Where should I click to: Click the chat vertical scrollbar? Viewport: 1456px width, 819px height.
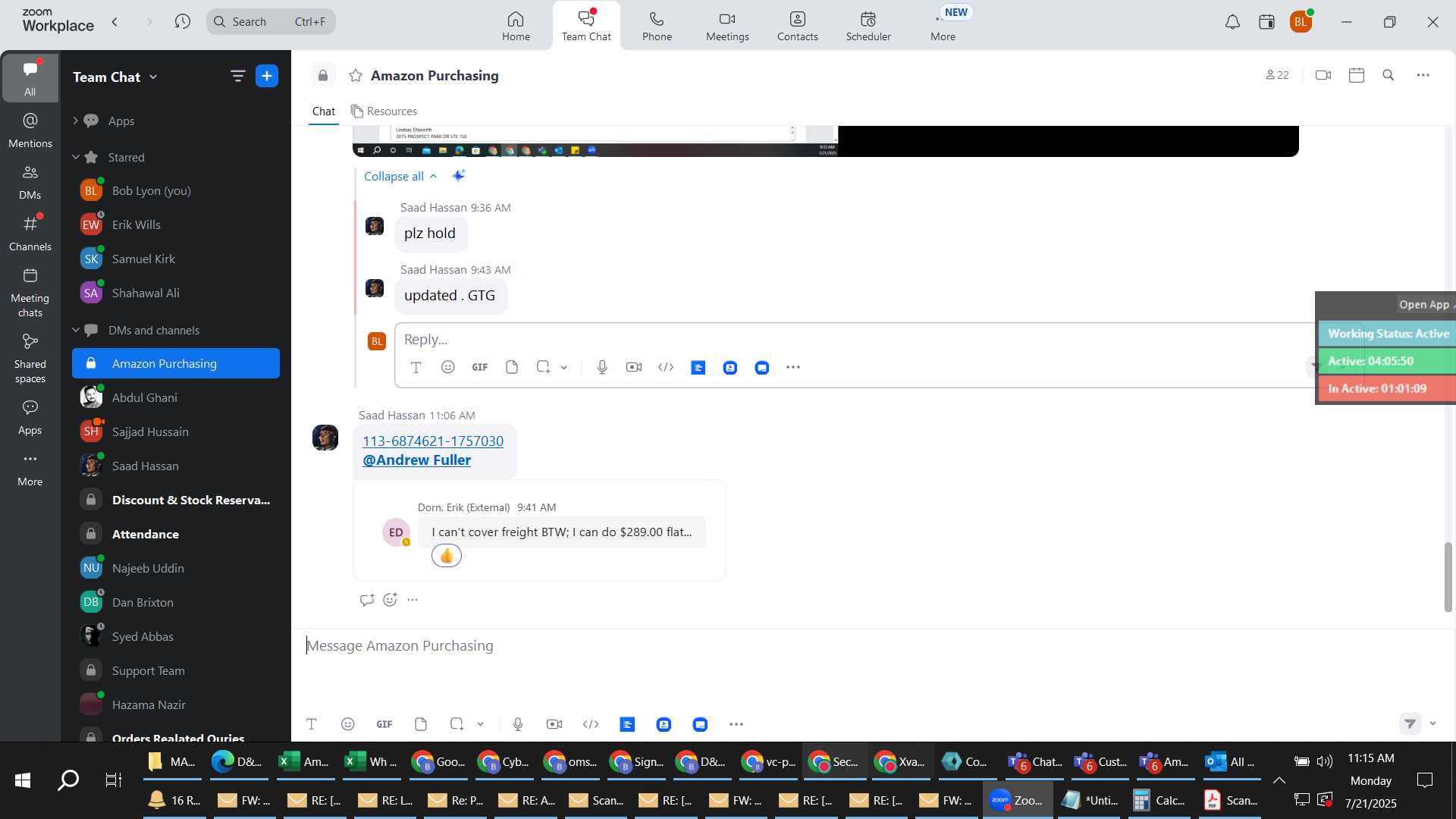click(1448, 577)
